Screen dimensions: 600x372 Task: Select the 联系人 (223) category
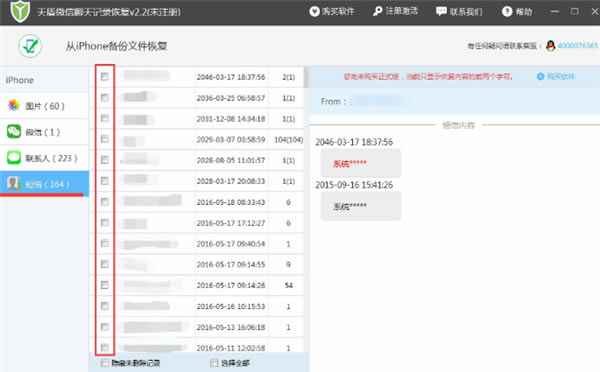[x=44, y=158]
